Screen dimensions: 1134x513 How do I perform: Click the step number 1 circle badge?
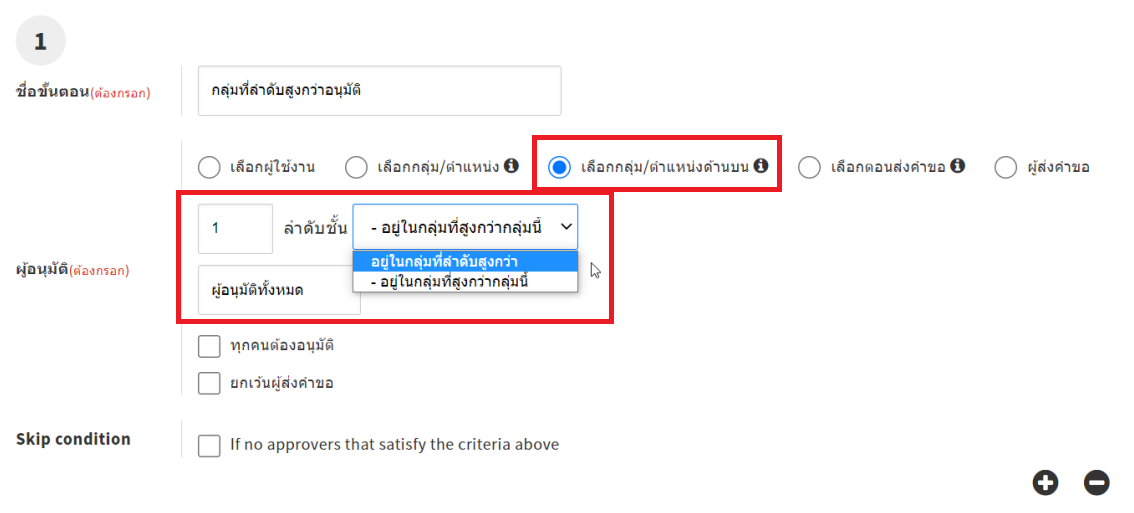click(x=41, y=41)
